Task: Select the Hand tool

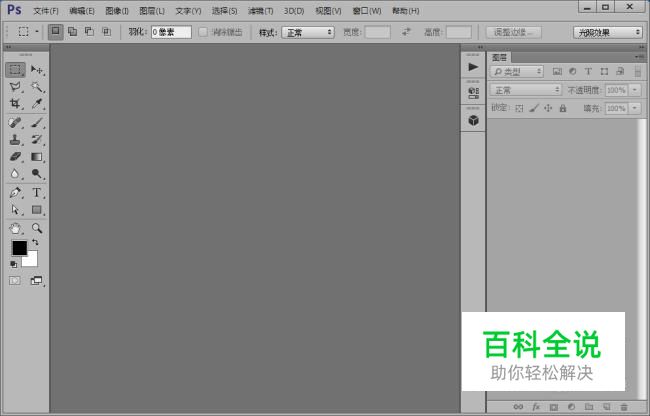Action: point(15,228)
